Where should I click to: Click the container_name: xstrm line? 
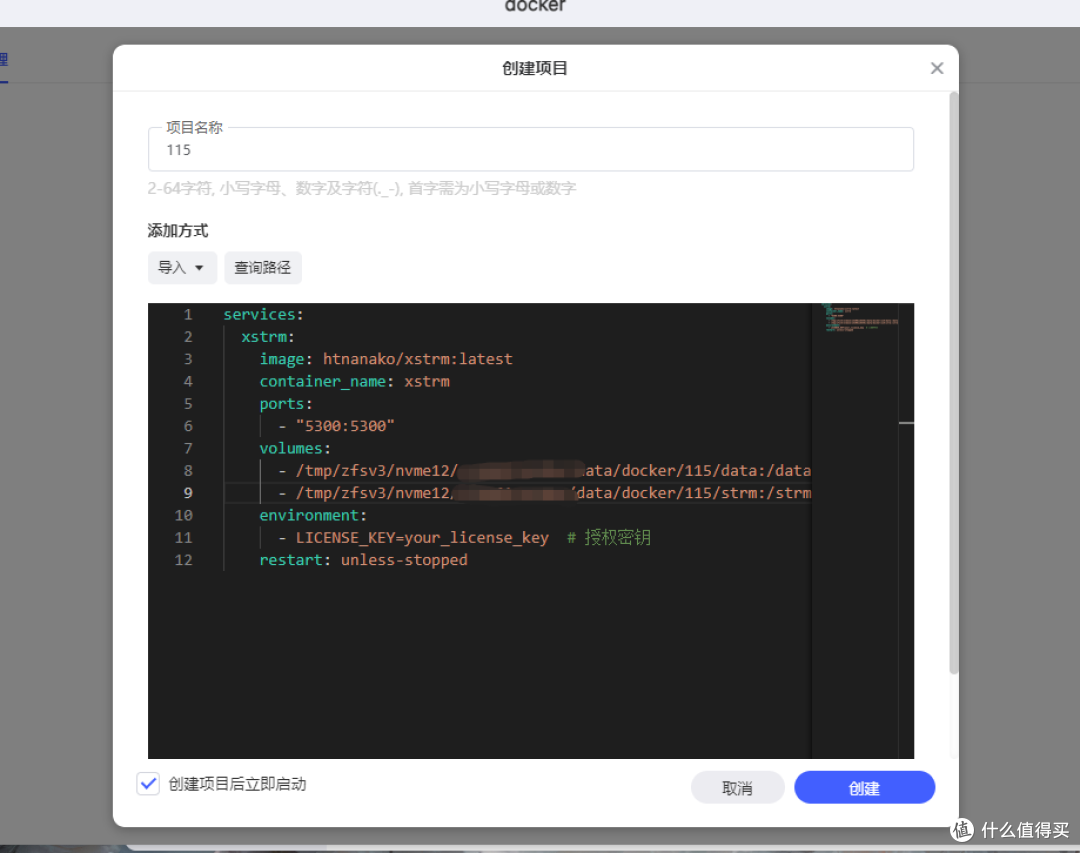click(x=354, y=381)
